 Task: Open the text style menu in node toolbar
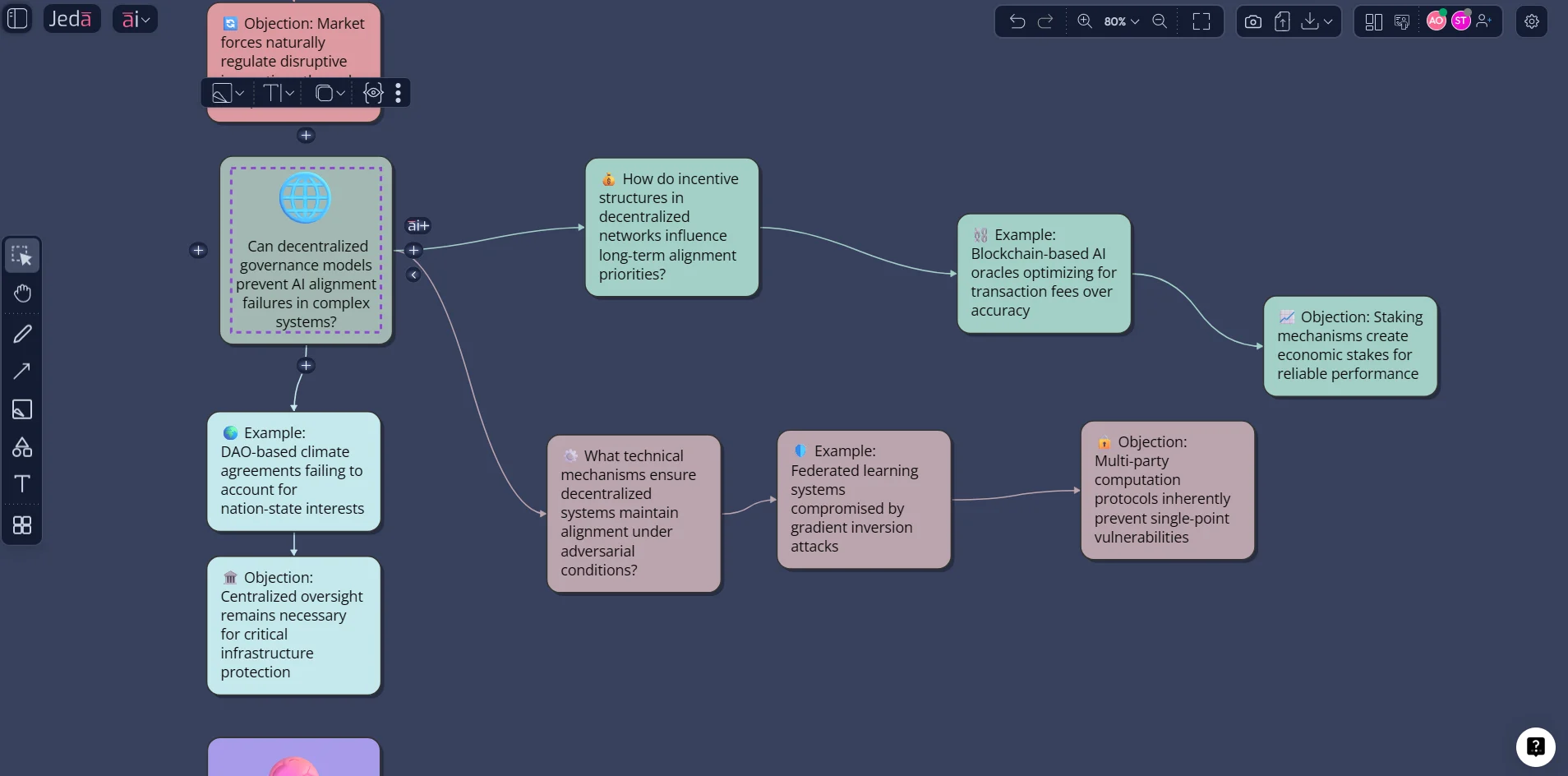(x=278, y=93)
